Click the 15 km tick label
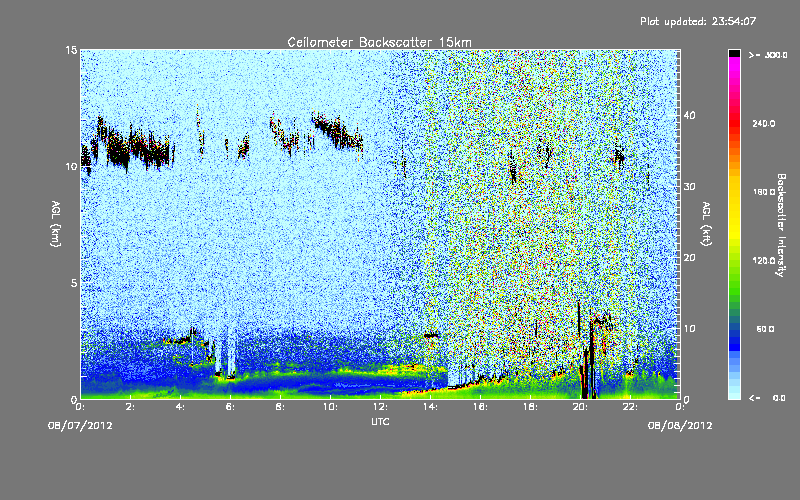 (x=71, y=50)
